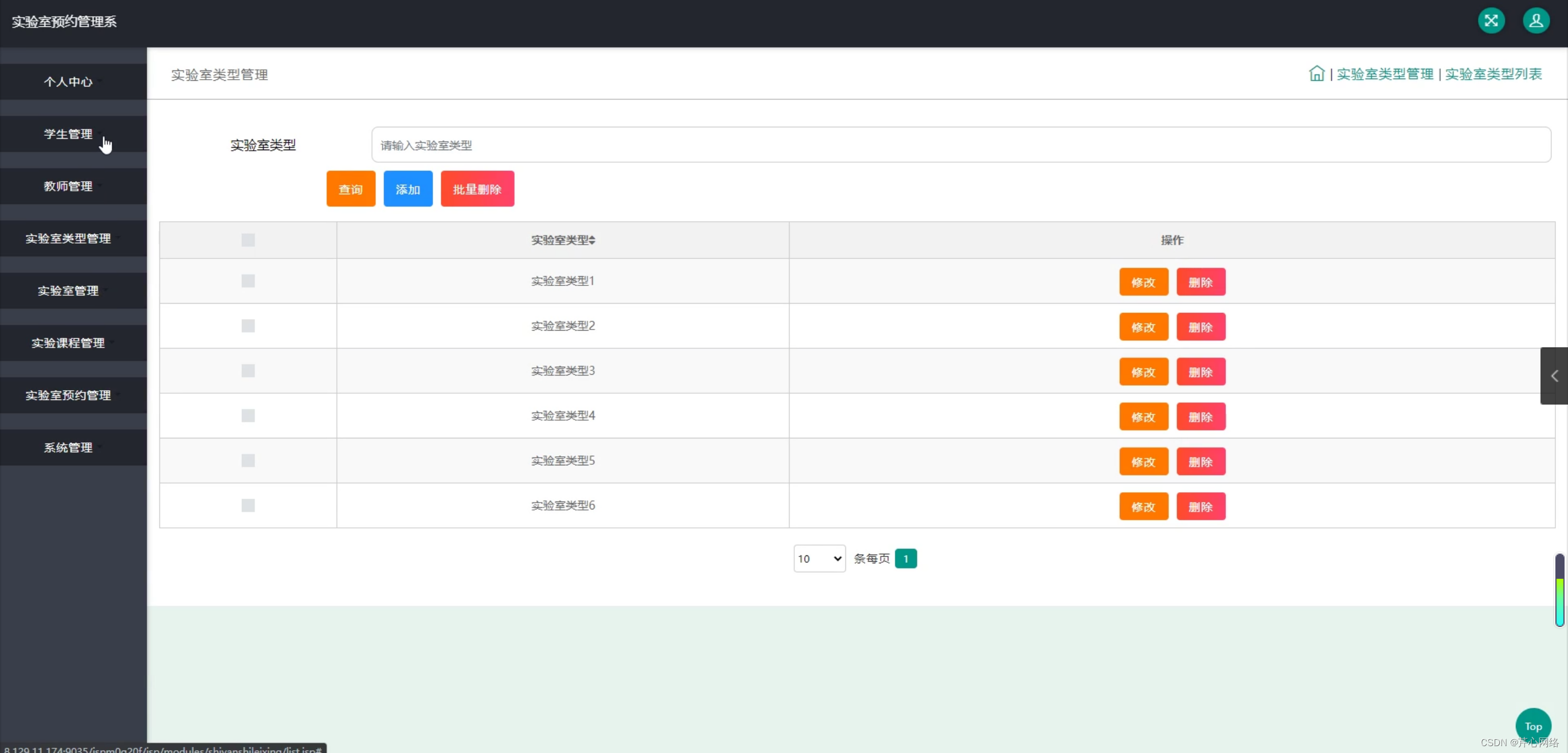Click 修改 for 实验室类型6
The width and height of the screenshot is (1568, 753).
(x=1143, y=507)
